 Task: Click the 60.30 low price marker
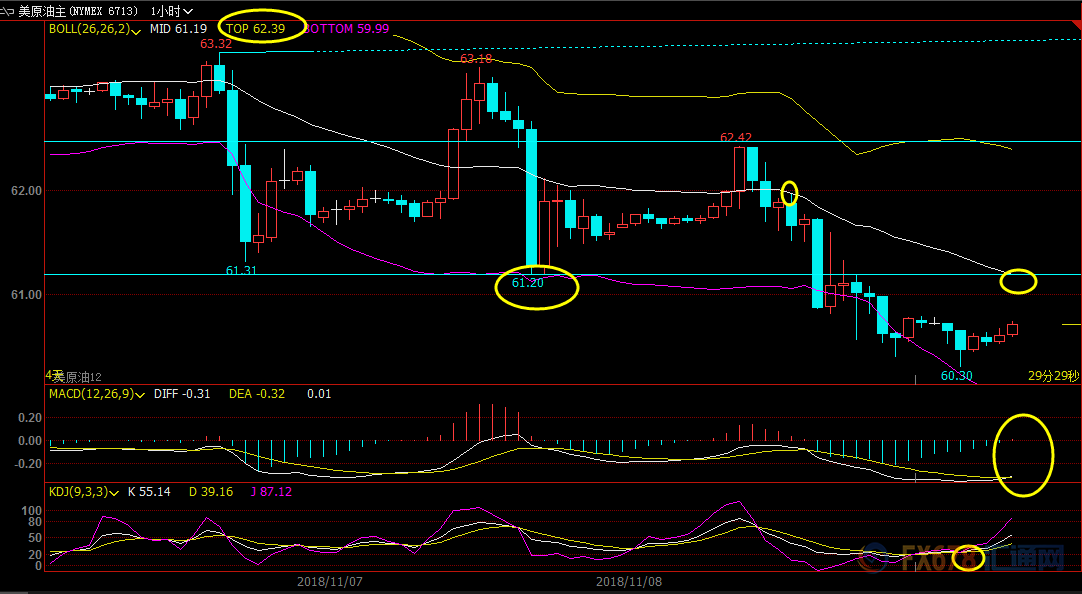(957, 376)
